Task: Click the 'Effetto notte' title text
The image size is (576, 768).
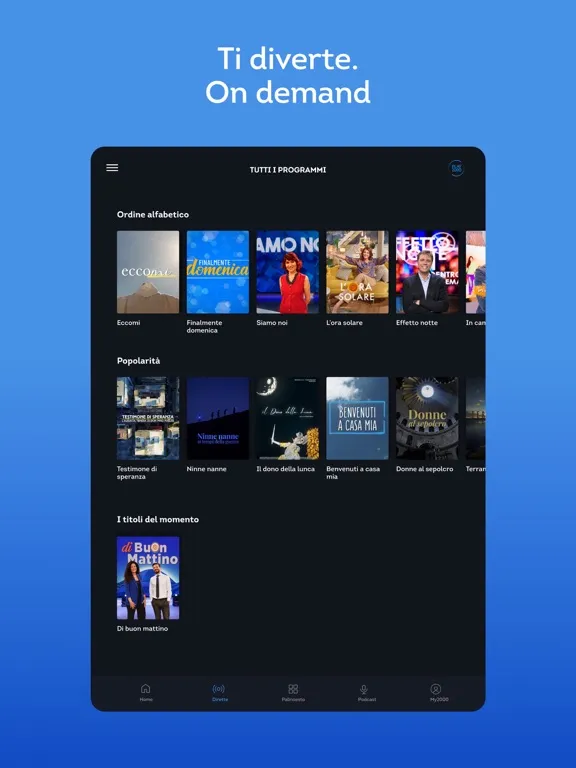Action: click(x=417, y=323)
